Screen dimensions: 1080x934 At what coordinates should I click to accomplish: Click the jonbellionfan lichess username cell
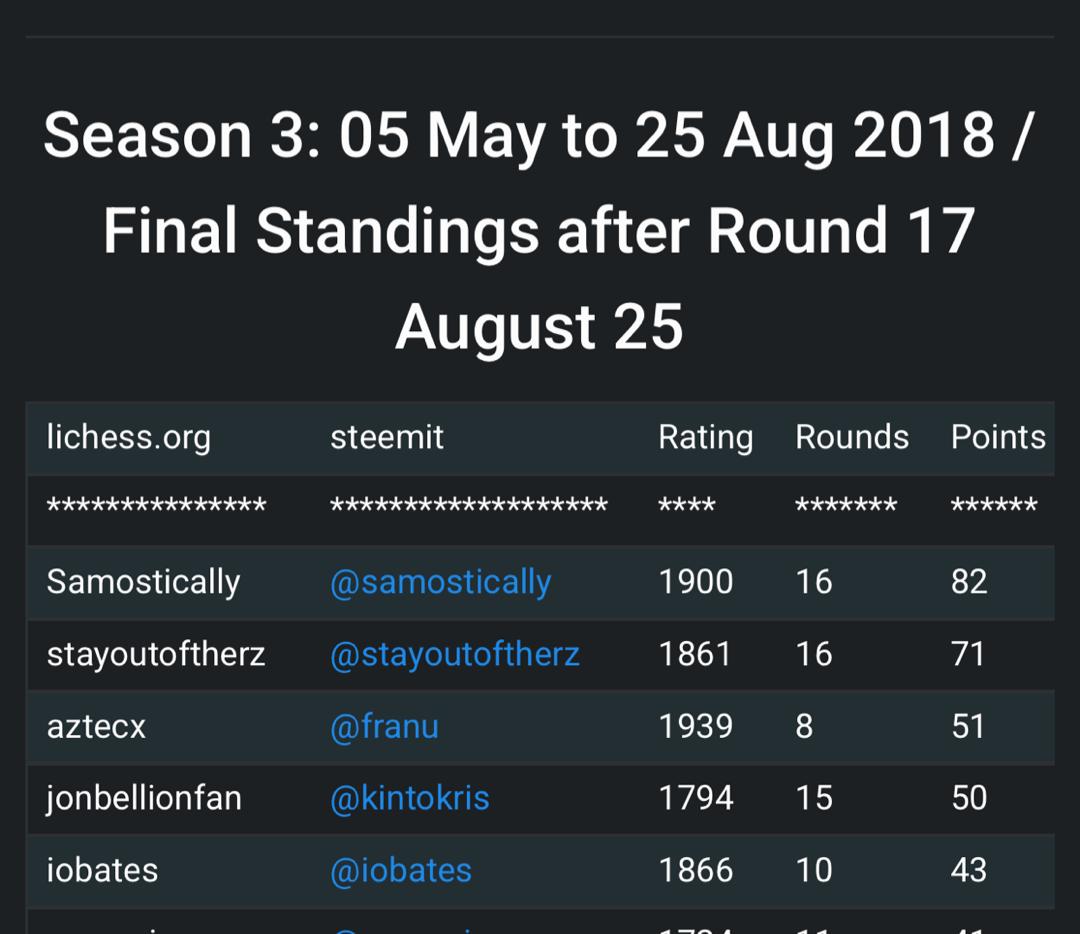click(x=144, y=798)
